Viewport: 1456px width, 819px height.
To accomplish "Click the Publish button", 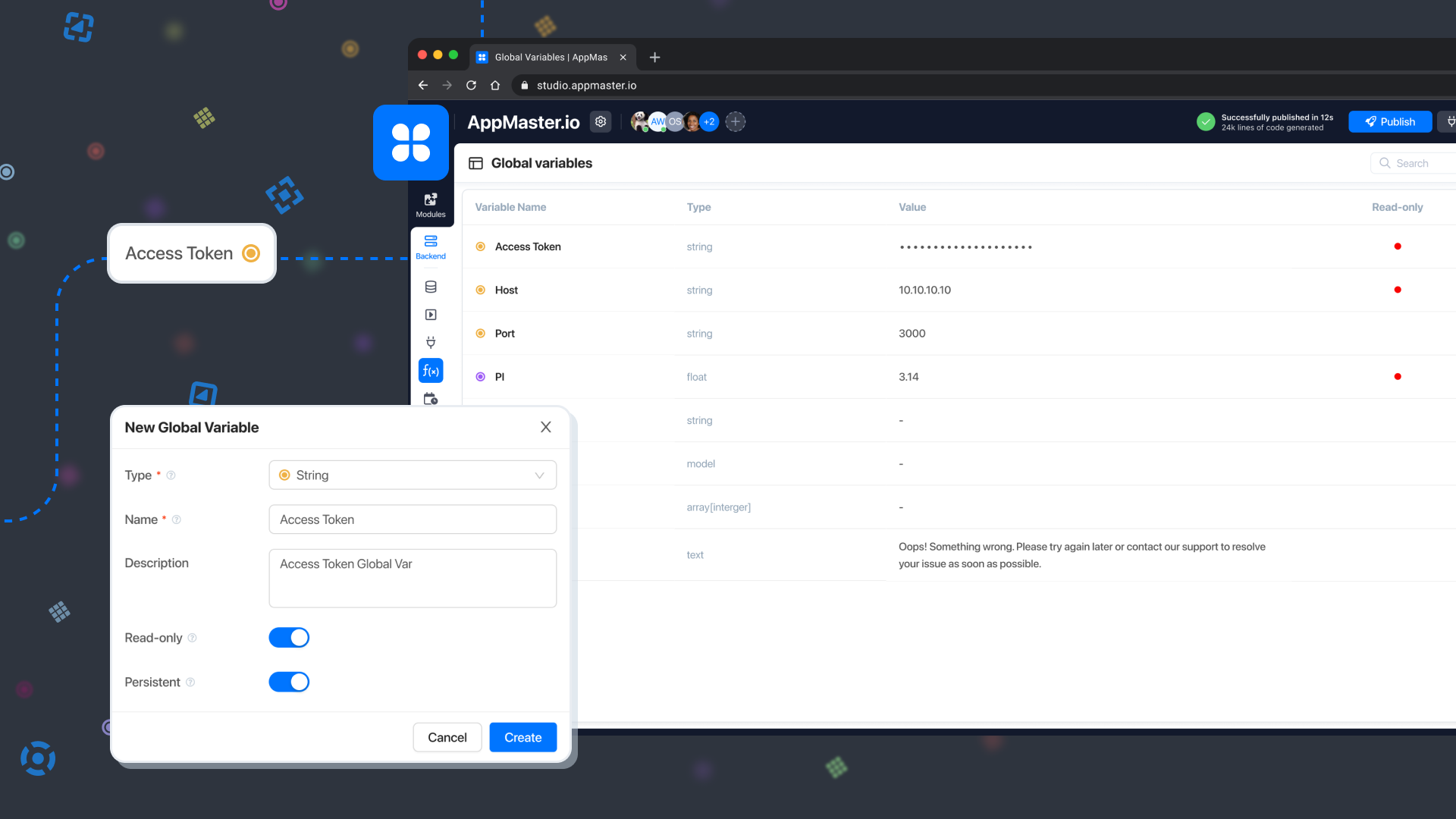I will click(1389, 121).
